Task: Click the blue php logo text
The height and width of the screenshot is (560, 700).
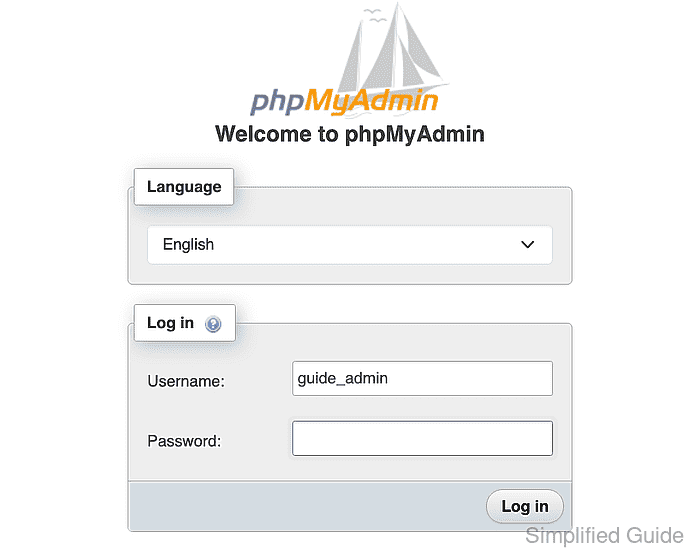Action: (278, 101)
